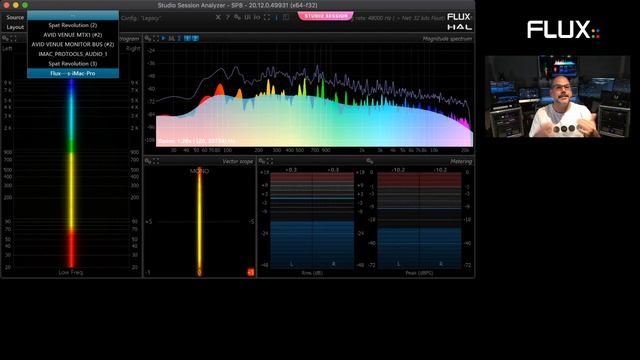Click the FLUX logo in analyzer header

pyautogui.click(x=459, y=17)
